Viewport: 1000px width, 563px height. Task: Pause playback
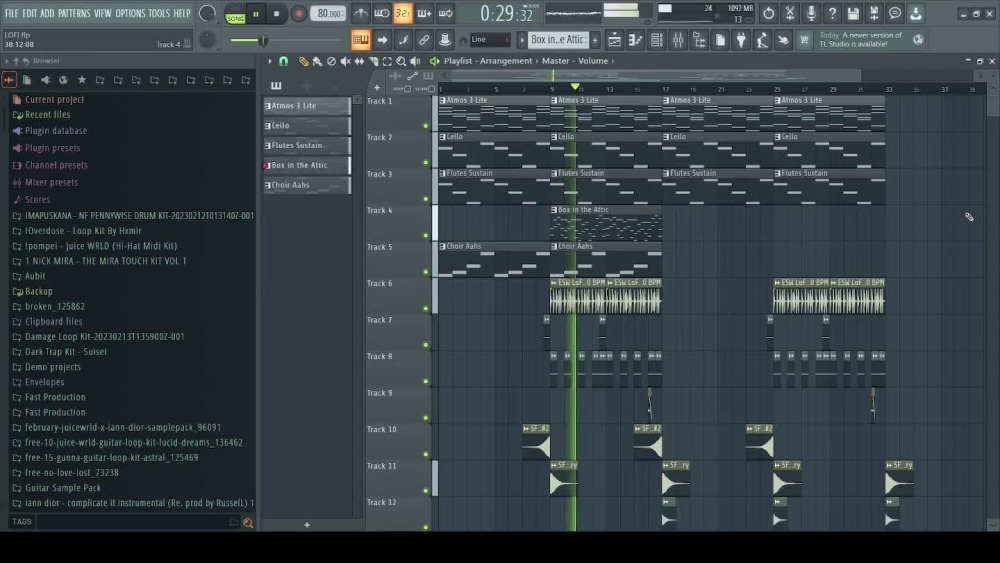click(256, 13)
